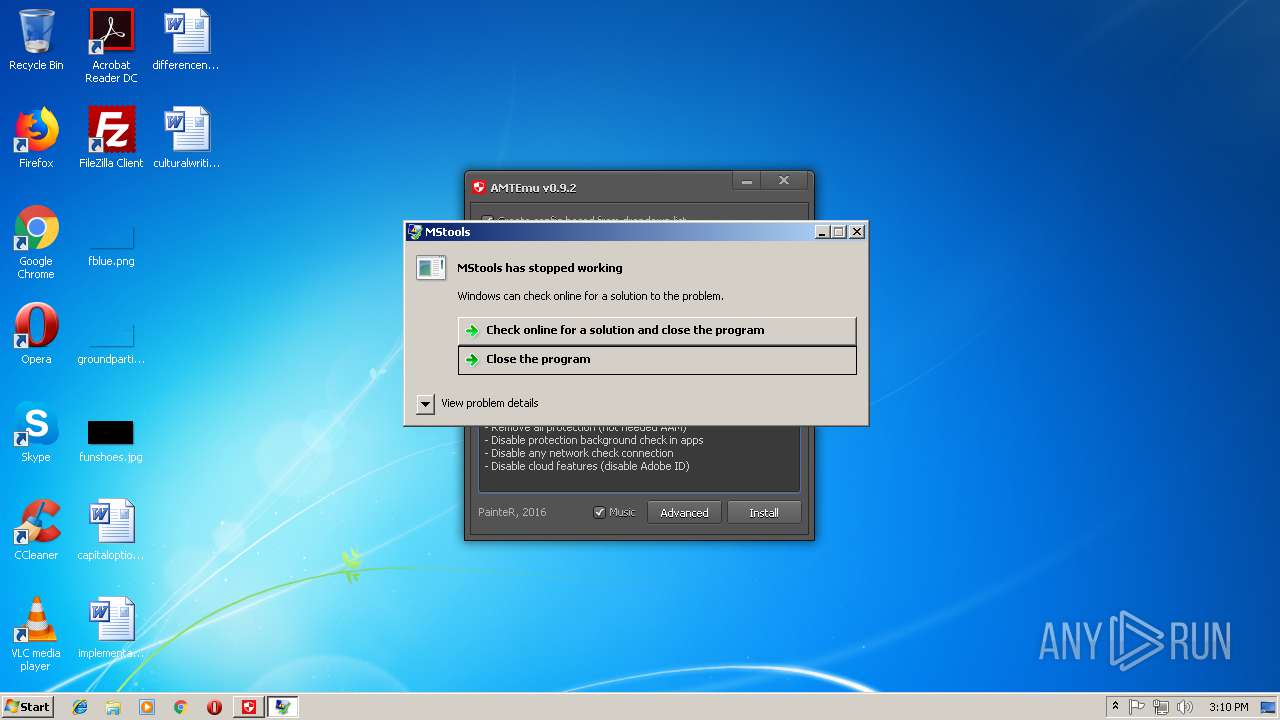Launch VLC media player shortcut

[x=36, y=634]
